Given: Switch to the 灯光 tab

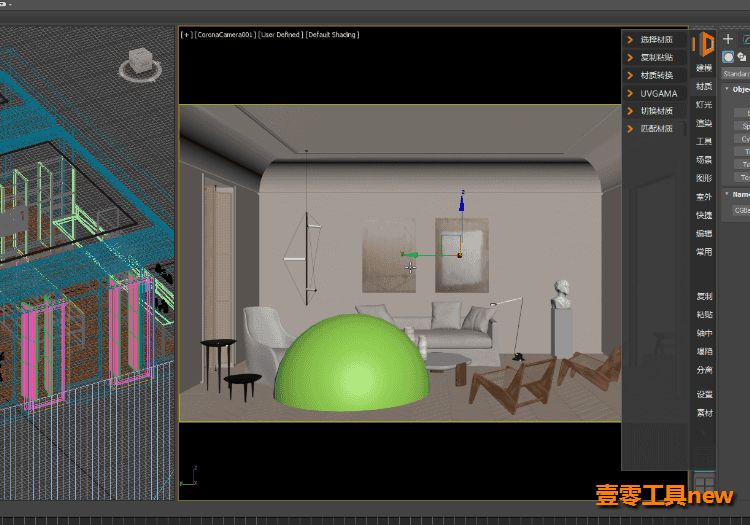Looking at the screenshot, I should [704, 104].
